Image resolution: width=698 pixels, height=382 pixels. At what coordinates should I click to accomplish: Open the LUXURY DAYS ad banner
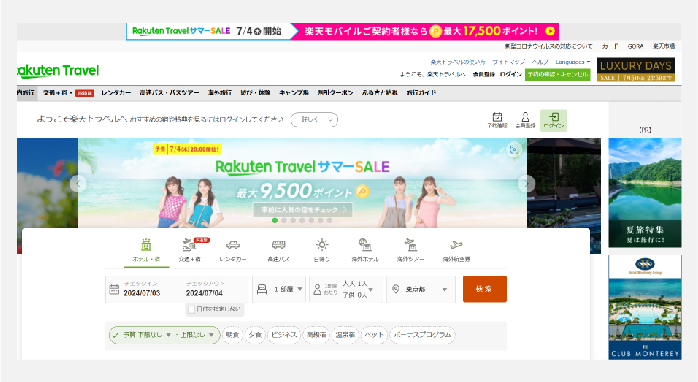click(x=636, y=69)
